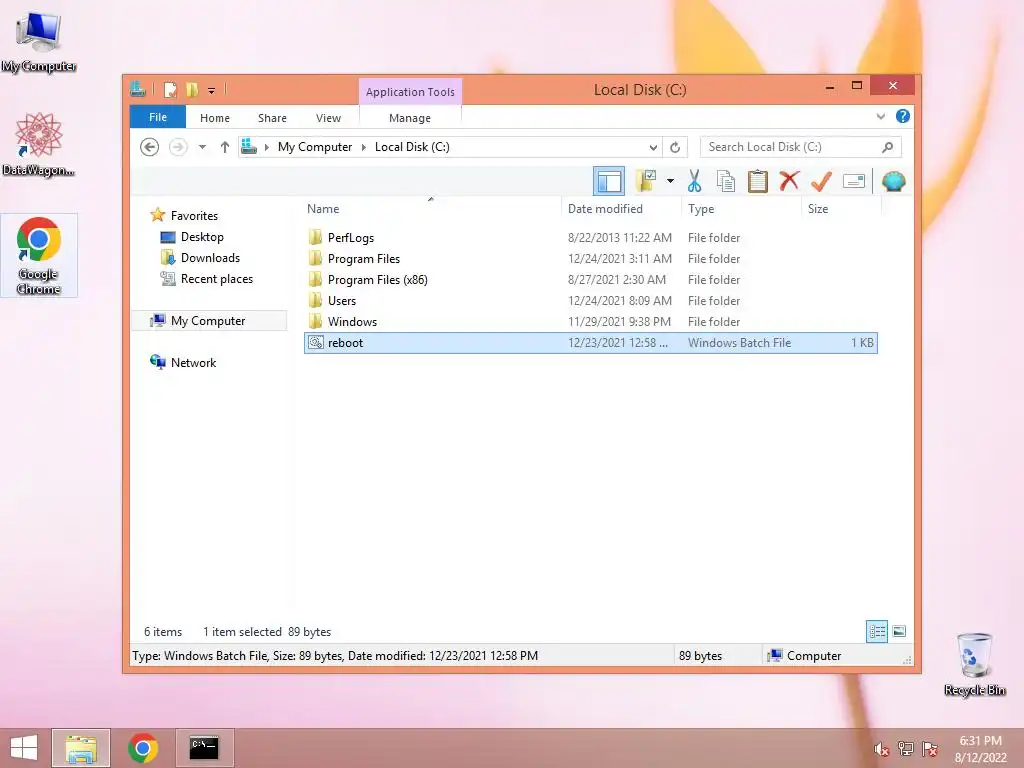Image resolution: width=1024 pixels, height=768 pixels.
Task: Select Network in the navigation pane
Action: pos(193,362)
